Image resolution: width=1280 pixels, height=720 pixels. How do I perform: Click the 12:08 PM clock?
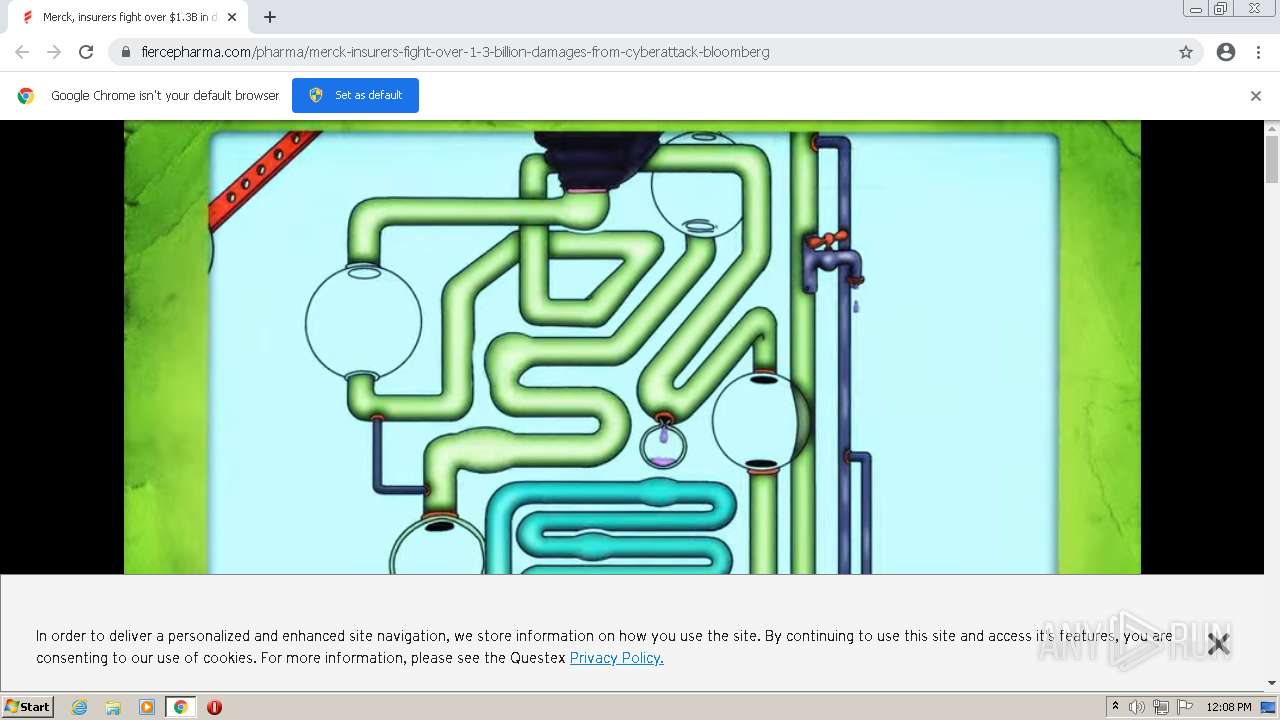click(x=1228, y=707)
